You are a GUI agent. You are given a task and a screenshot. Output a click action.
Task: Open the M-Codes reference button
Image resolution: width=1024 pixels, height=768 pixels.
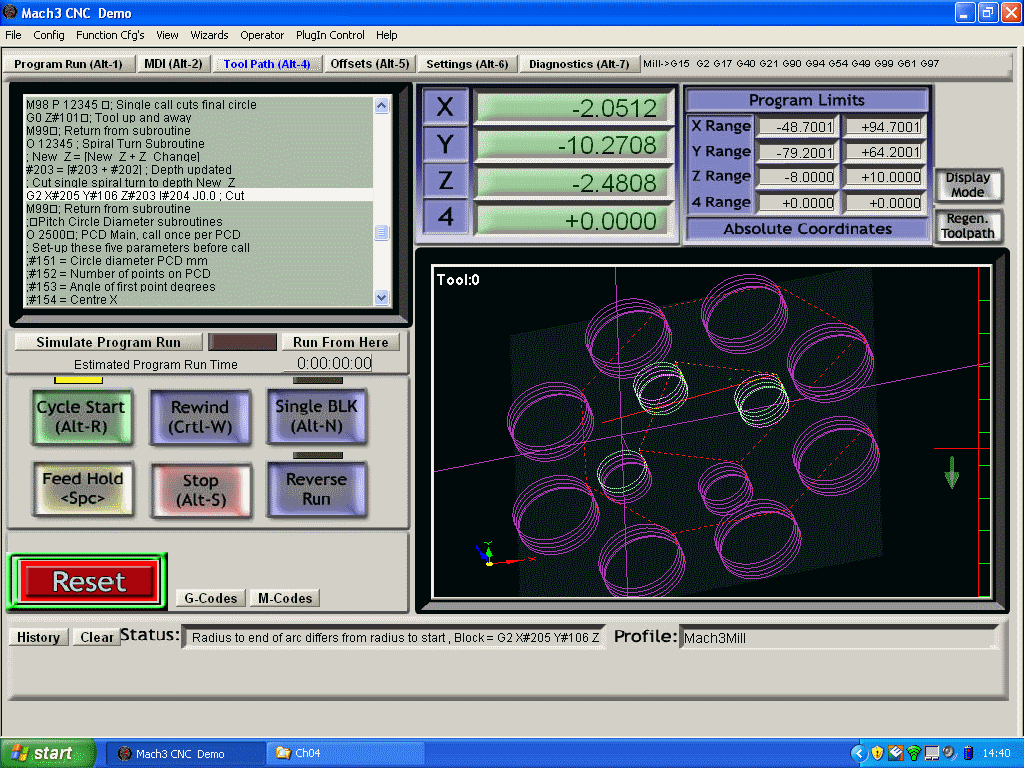tap(285, 598)
